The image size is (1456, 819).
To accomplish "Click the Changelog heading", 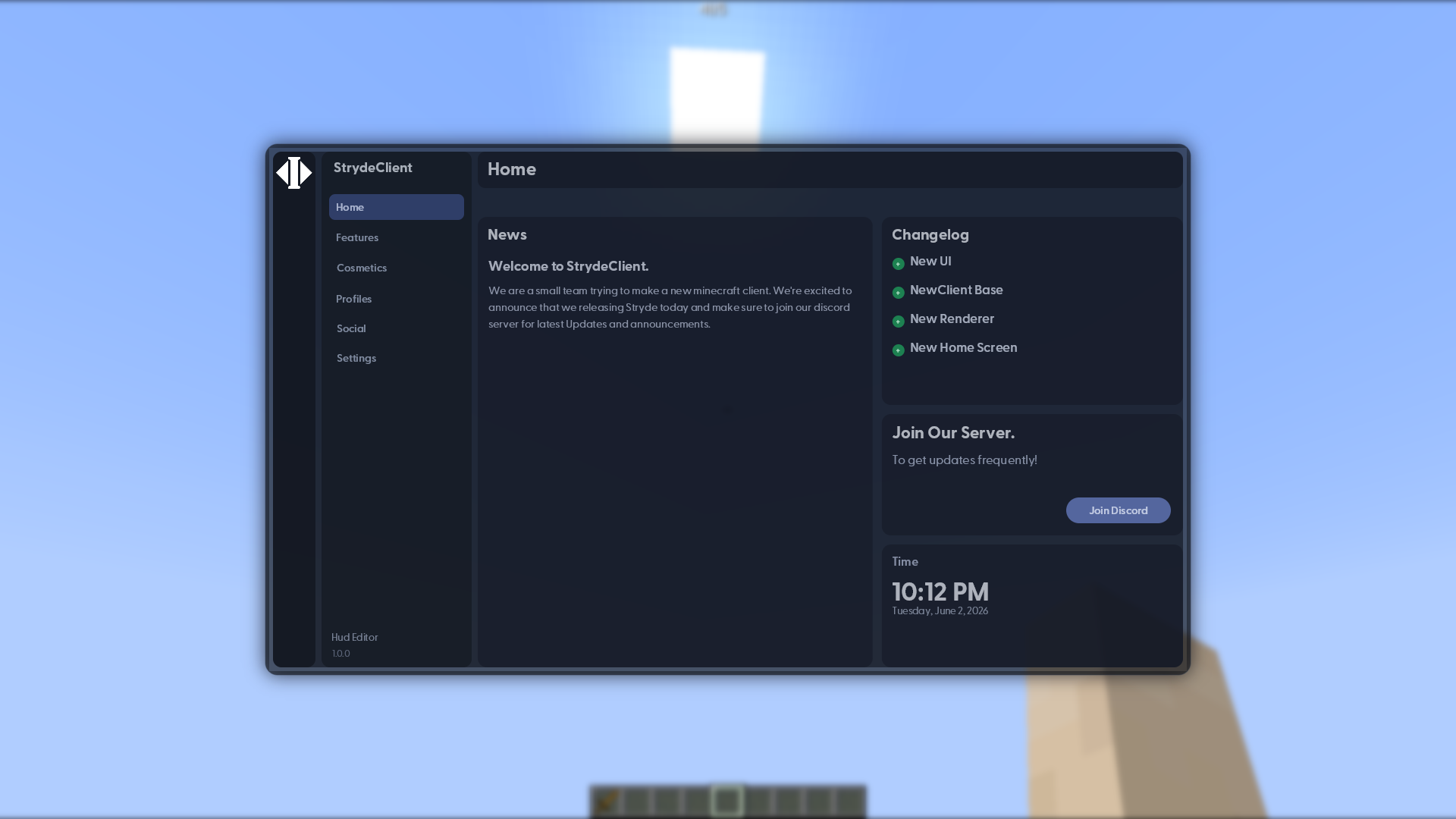I will pyautogui.click(x=930, y=235).
